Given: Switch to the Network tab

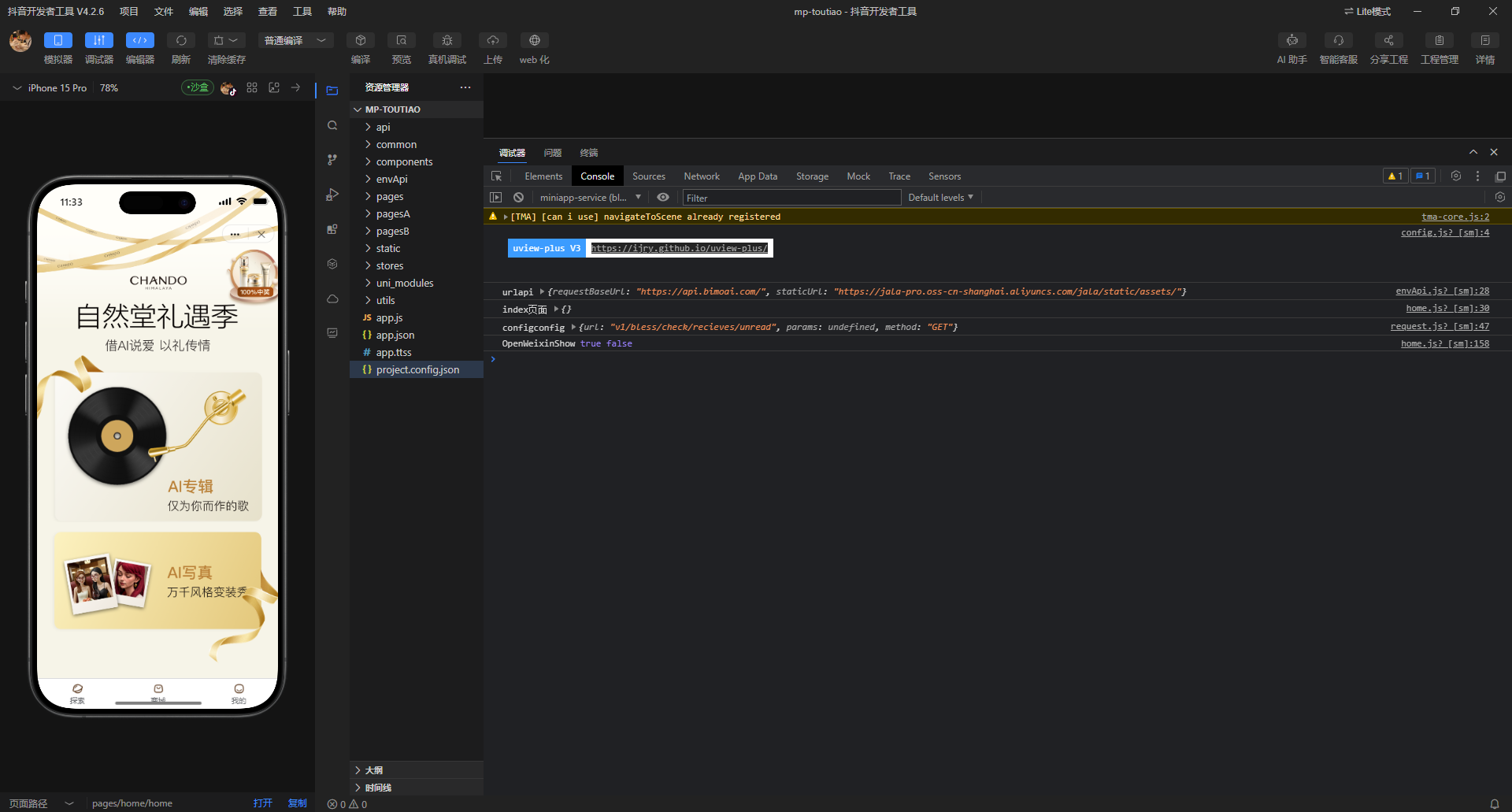Looking at the screenshot, I should (x=701, y=176).
